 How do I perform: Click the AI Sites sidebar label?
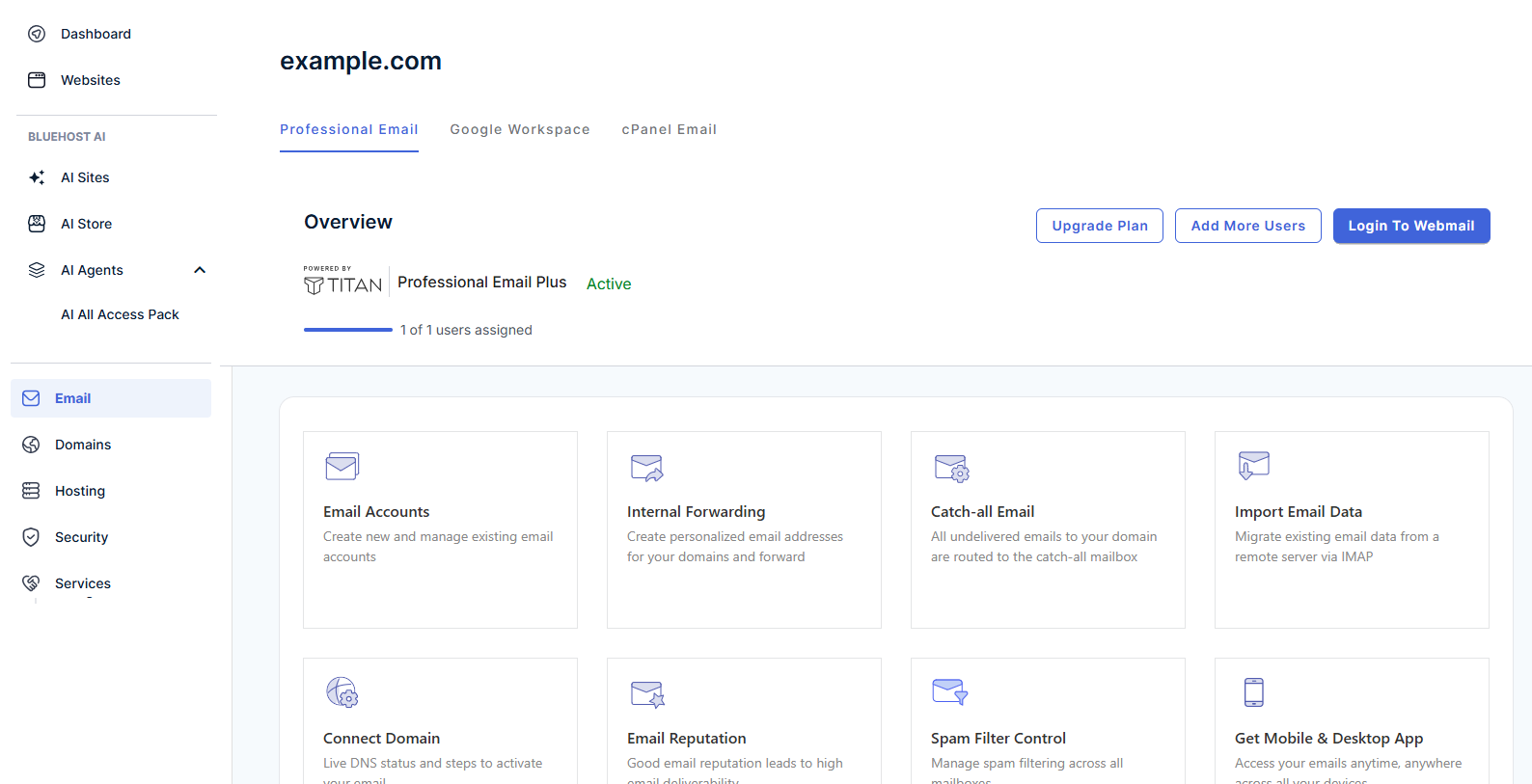click(85, 177)
